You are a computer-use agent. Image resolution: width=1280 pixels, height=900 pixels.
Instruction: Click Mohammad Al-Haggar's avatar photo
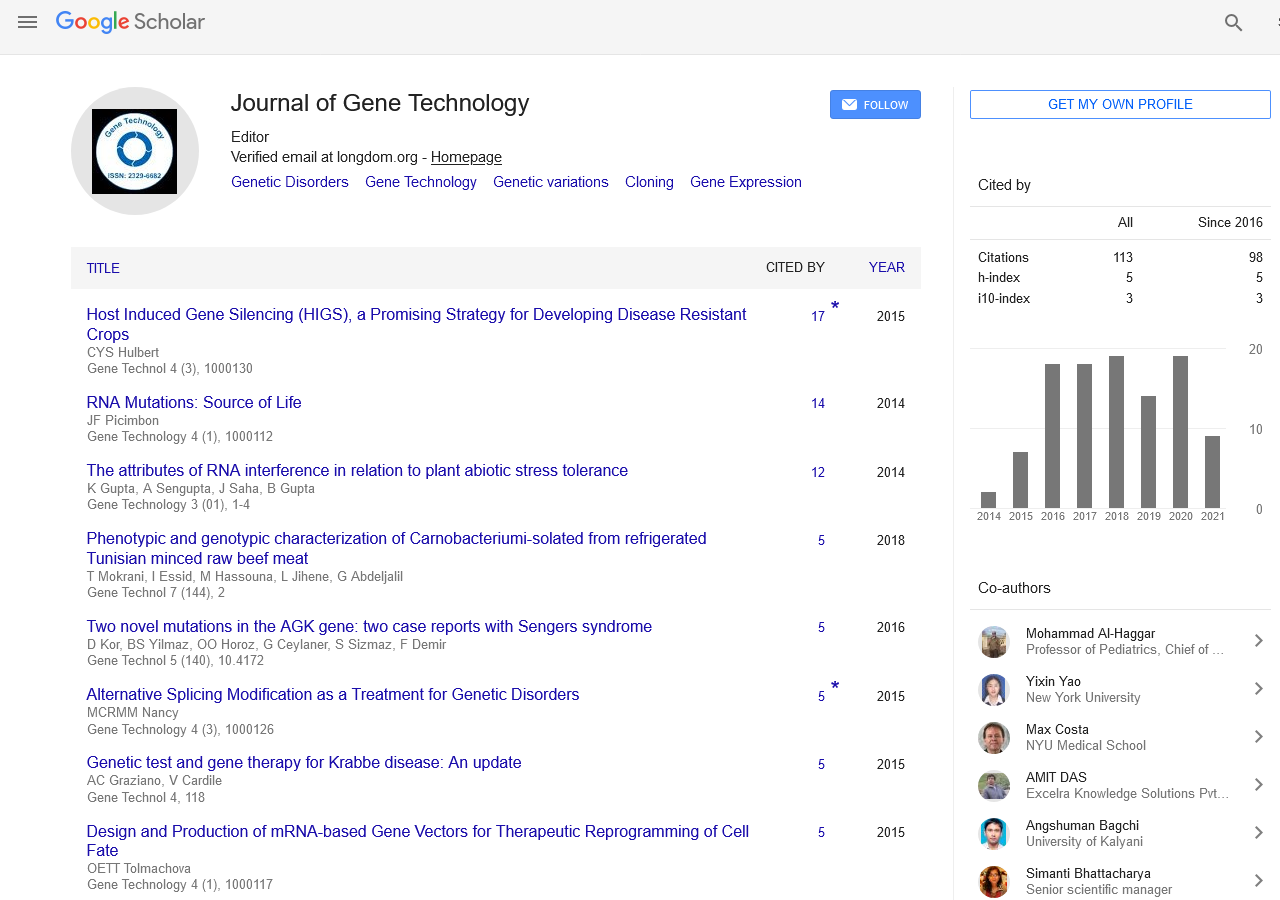pos(993,642)
